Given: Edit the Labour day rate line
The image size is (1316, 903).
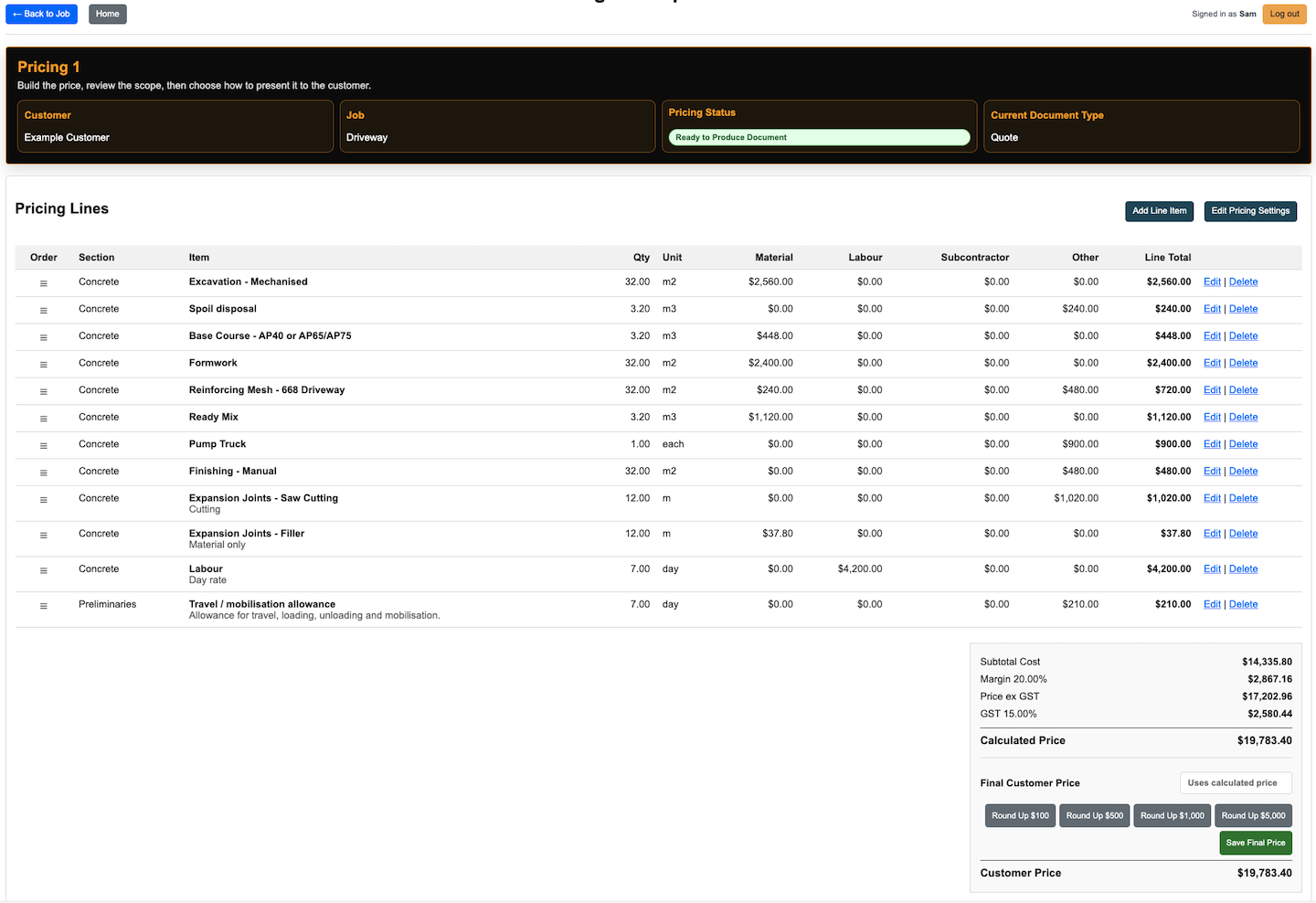Looking at the screenshot, I should [1212, 568].
